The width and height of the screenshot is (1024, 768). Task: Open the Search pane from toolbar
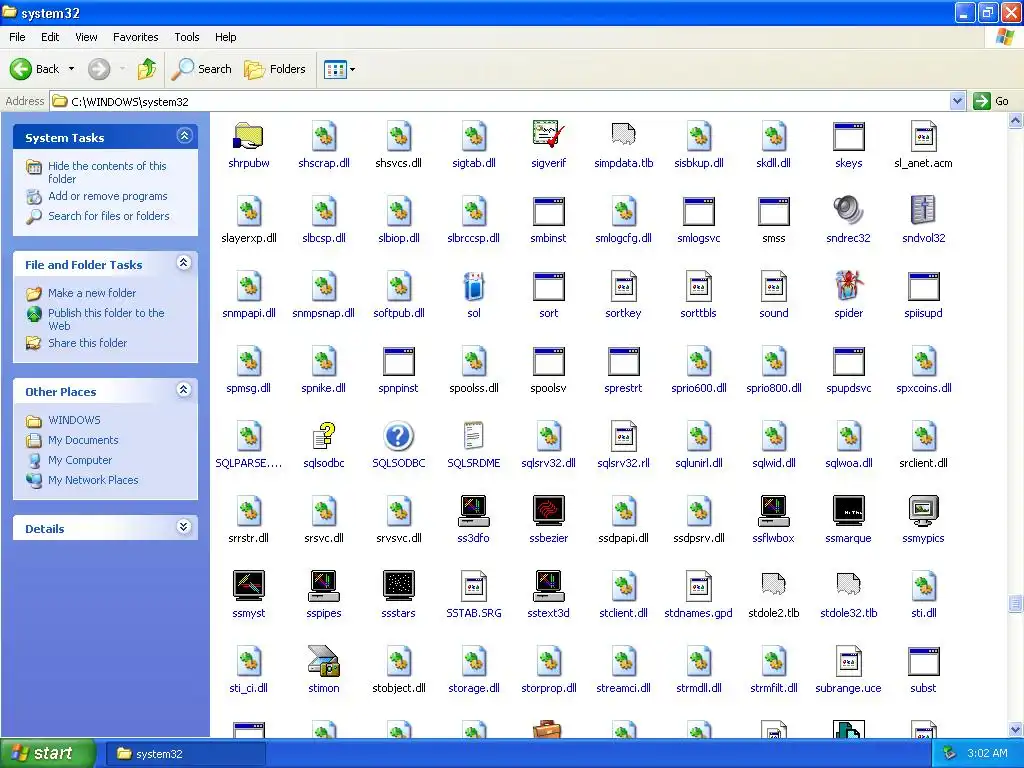(x=201, y=69)
